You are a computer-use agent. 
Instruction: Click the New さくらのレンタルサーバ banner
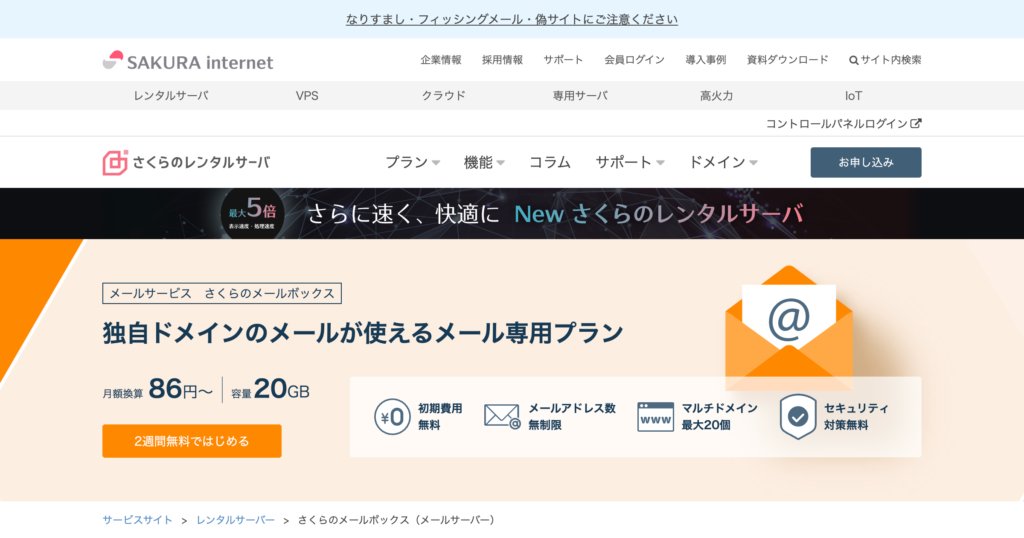tap(512, 214)
